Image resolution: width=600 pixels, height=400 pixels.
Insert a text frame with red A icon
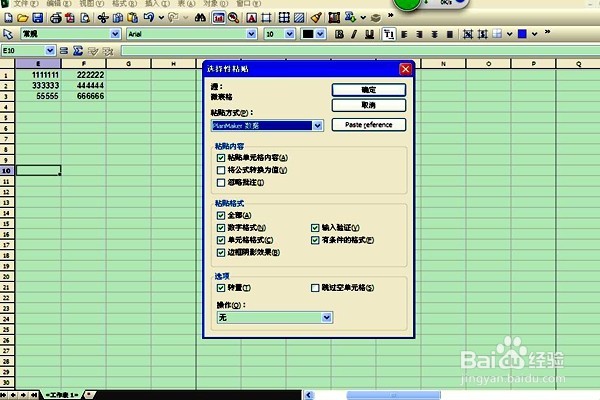pos(251,18)
